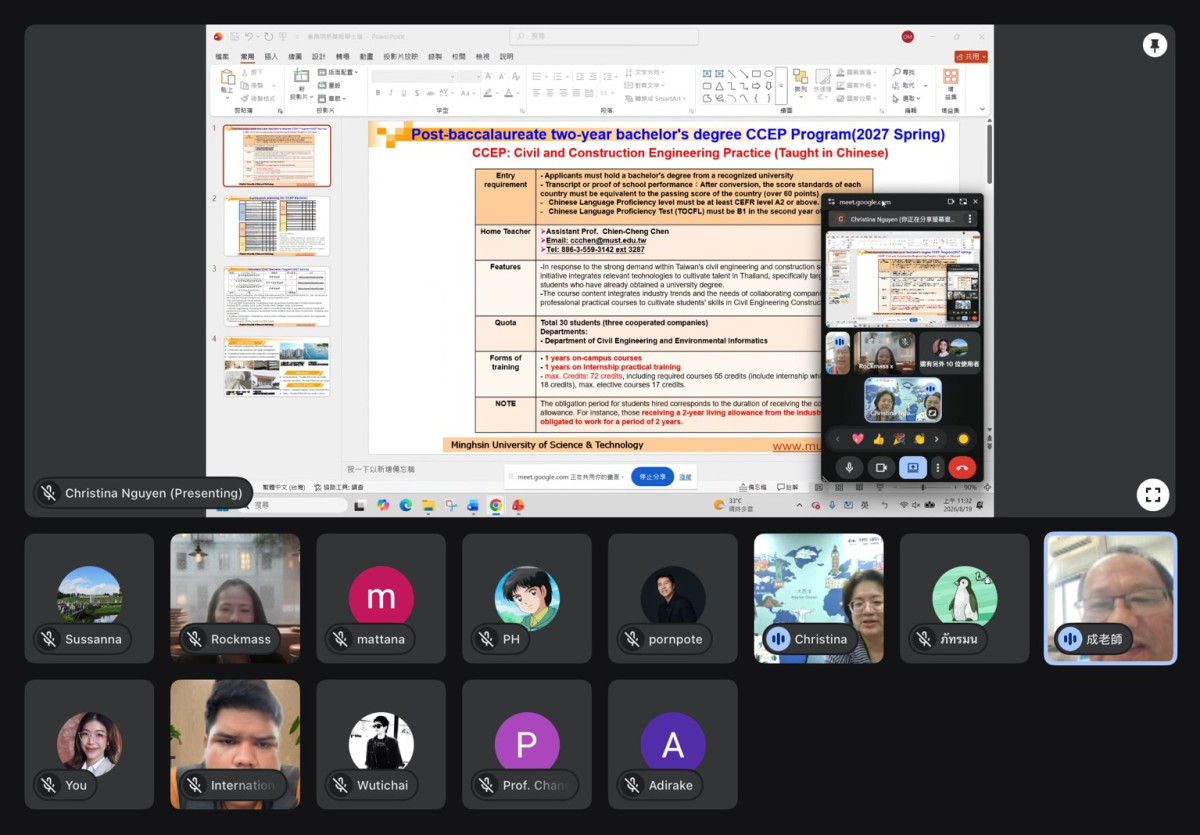Open the 圖案效果 shape effects dropdown
Image resolution: width=1200 pixels, height=835 pixels.
[858, 98]
